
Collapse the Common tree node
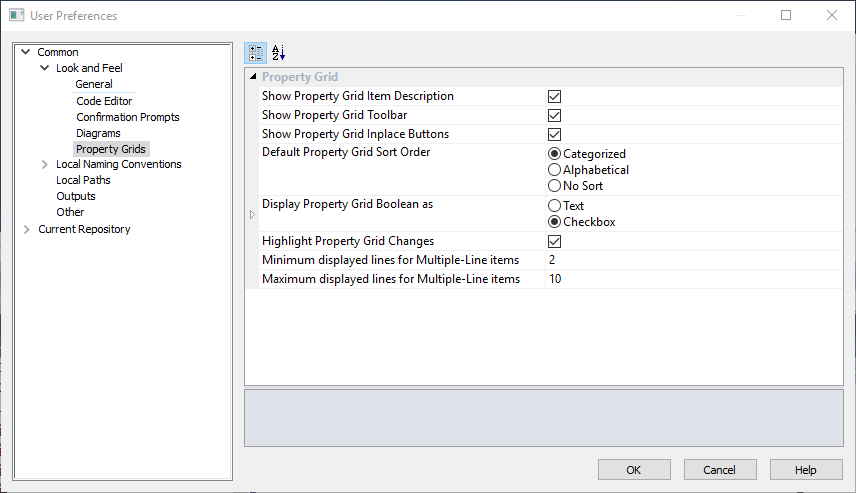[x=25, y=52]
